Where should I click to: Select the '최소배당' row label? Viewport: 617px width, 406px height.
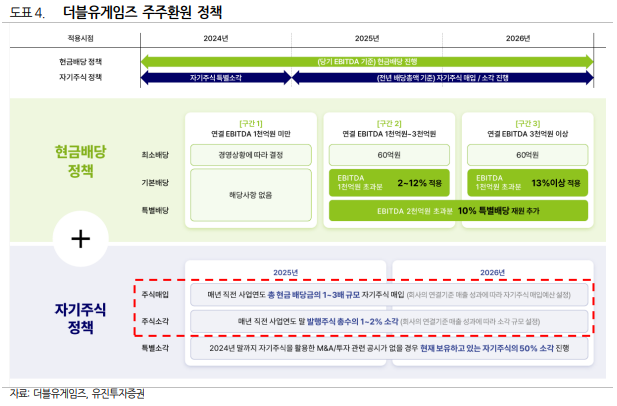pos(155,155)
